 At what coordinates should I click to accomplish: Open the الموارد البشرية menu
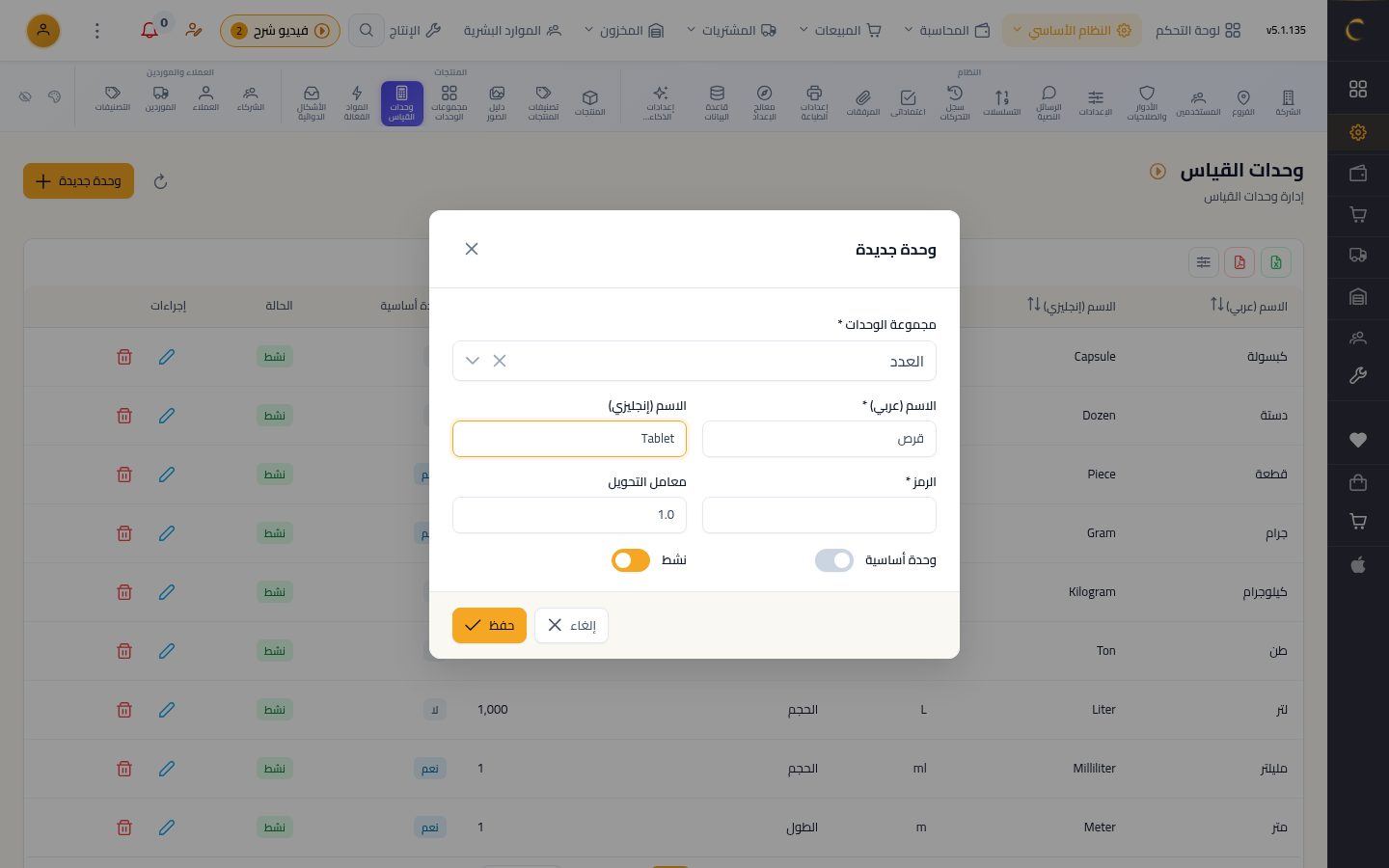(512, 31)
